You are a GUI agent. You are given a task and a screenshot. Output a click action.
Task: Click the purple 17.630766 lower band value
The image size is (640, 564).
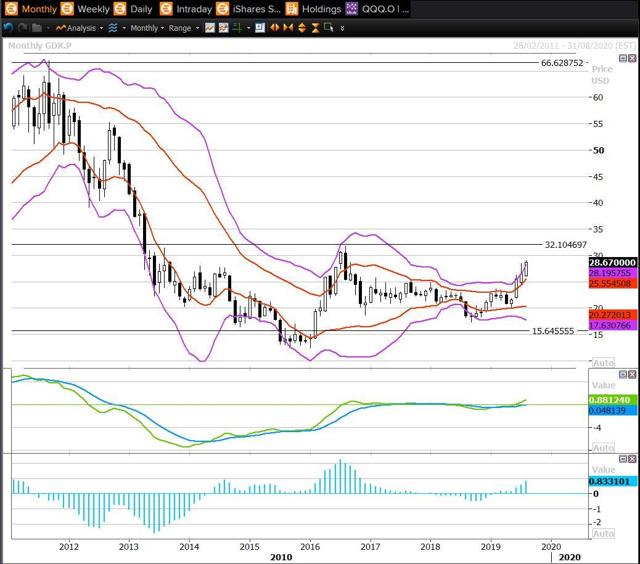(612, 325)
